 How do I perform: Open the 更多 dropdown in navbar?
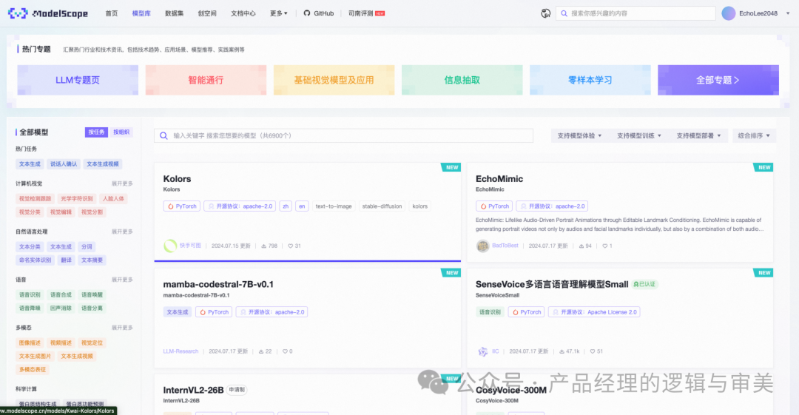pyautogui.click(x=278, y=13)
